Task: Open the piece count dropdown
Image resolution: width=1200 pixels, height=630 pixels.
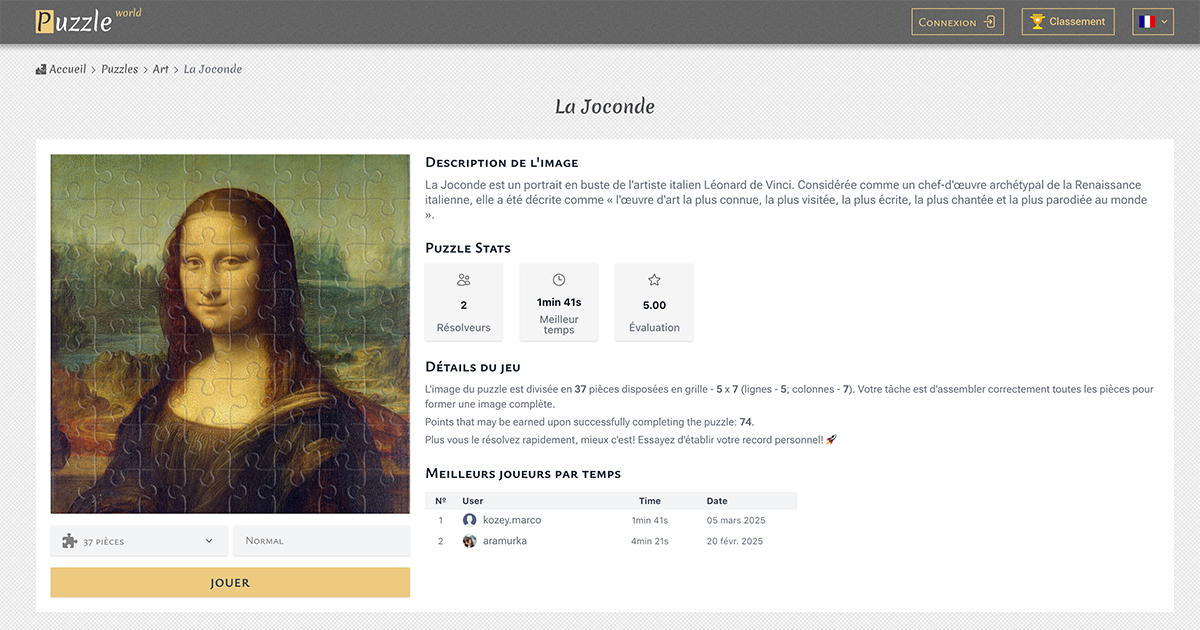Action: pos(138,540)
